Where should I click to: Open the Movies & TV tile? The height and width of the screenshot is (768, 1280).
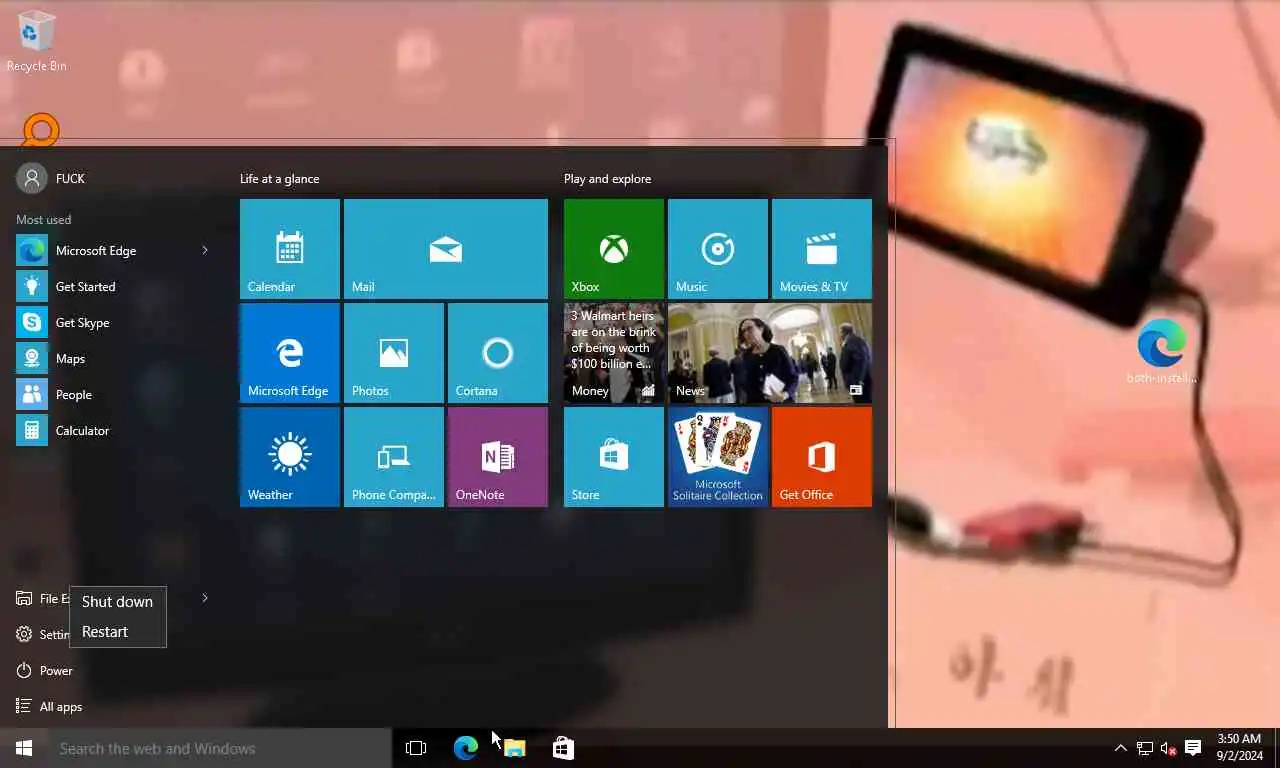[822, 249]
